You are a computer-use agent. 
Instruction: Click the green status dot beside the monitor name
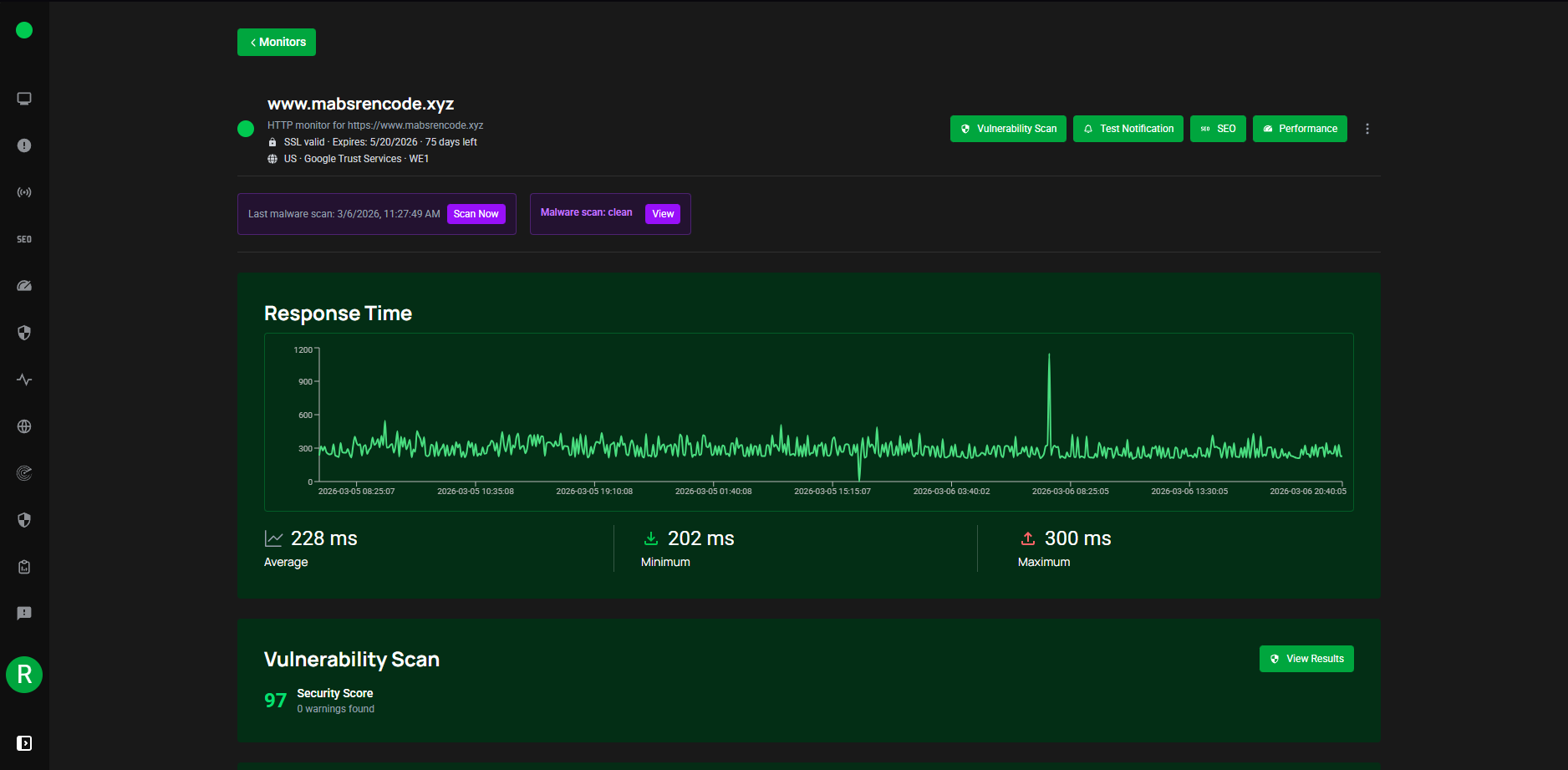[x=246, y=129]
